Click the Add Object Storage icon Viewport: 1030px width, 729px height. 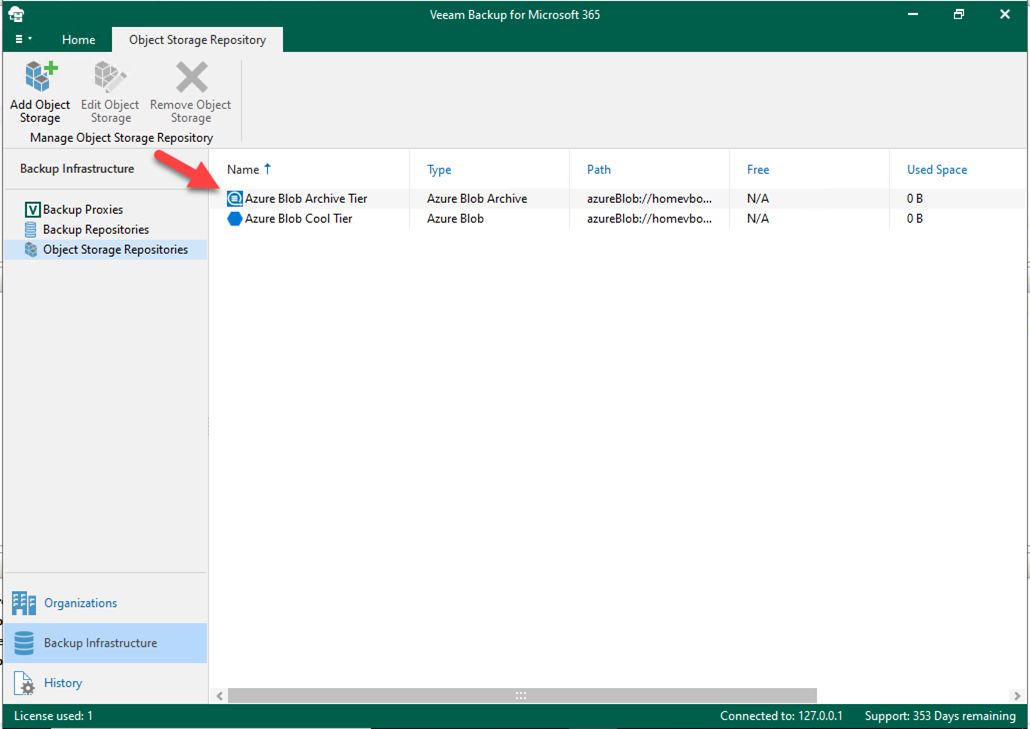coord(41,76)
